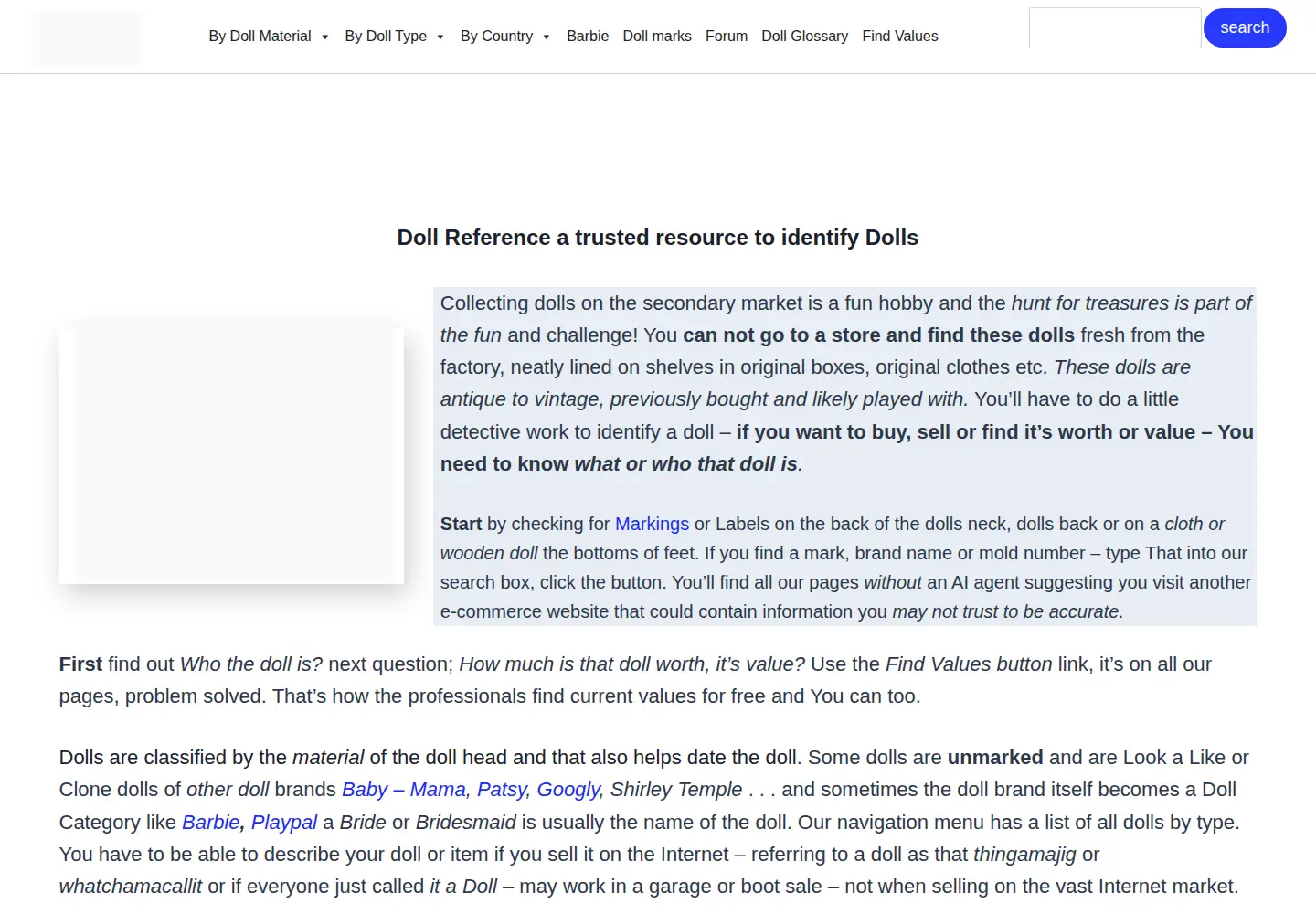Click the blue search button
Image resolution: width=1316 pixels, height=914 pixels.
click(x=1245, y=27)
